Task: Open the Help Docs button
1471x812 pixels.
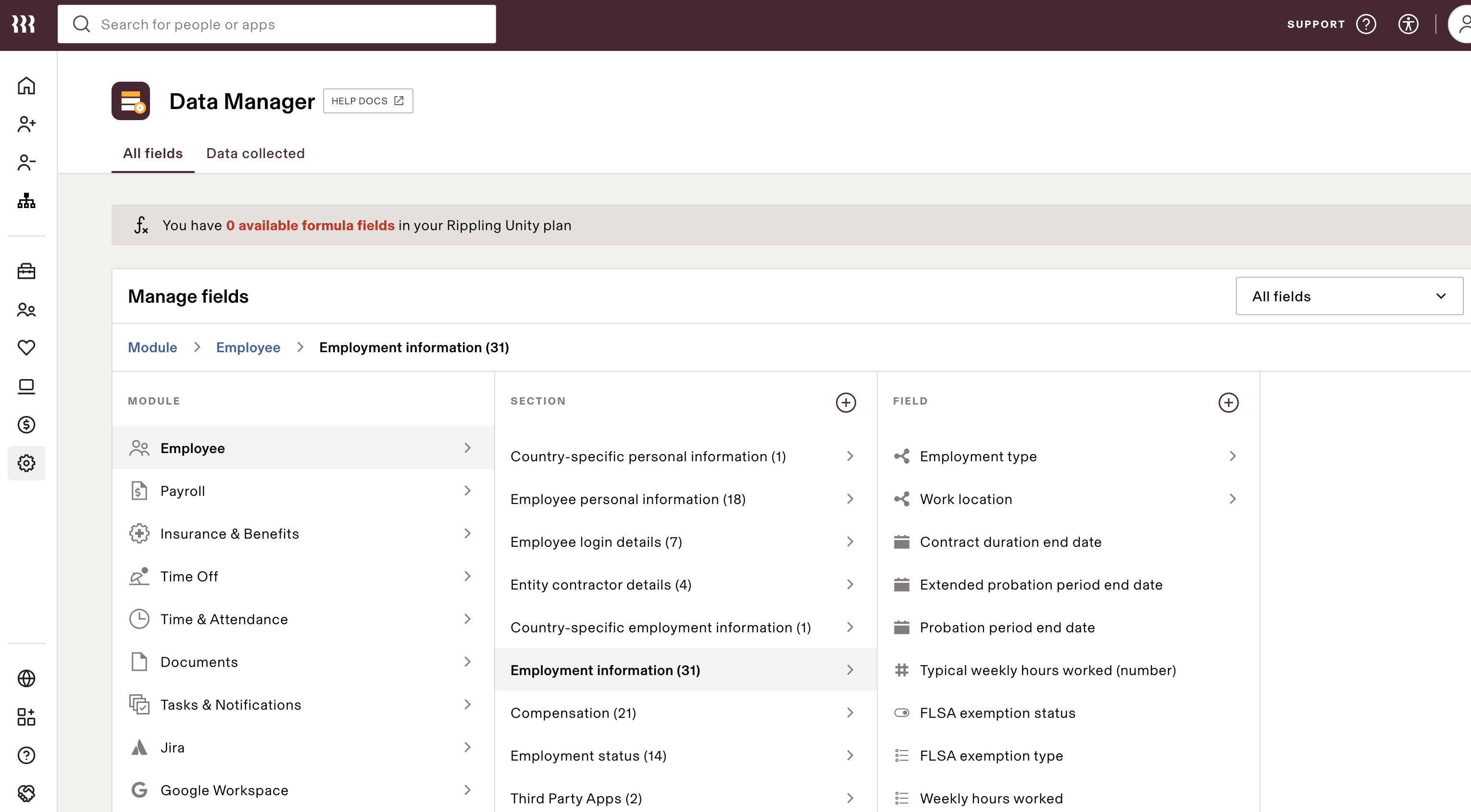Action: coord(368,101)
